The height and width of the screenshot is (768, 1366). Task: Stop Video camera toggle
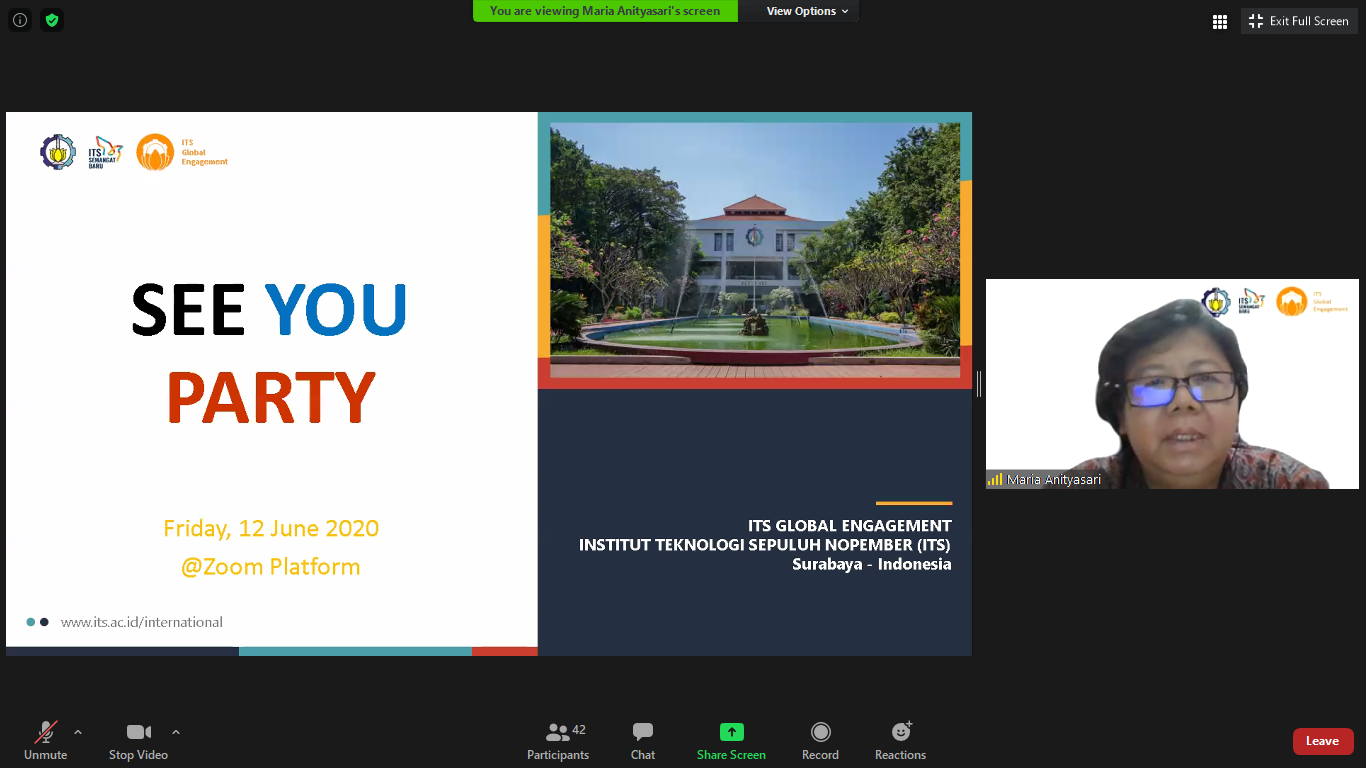pyautogui.click(x=138, y=741)
